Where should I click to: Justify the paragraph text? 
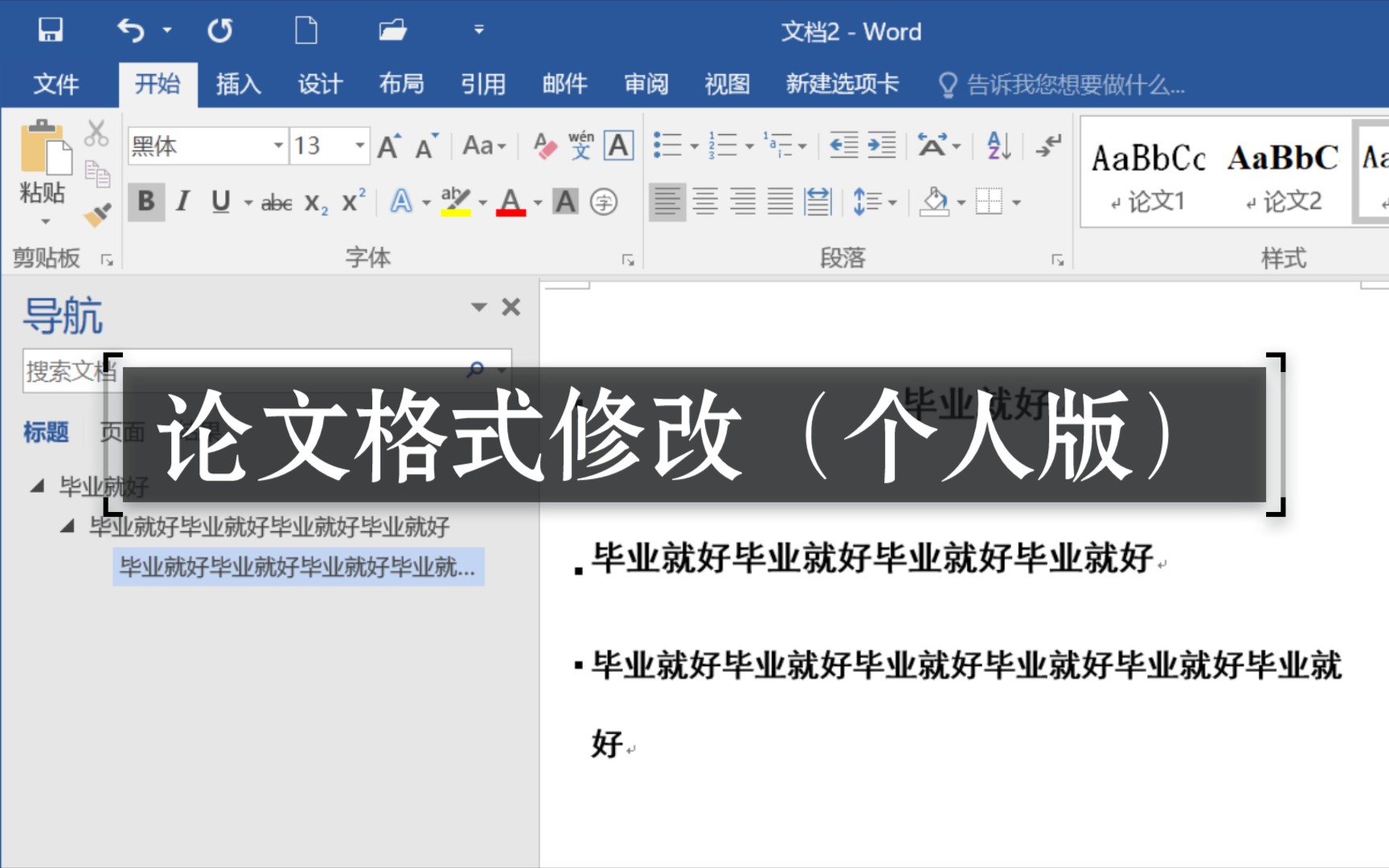(780, 201)
